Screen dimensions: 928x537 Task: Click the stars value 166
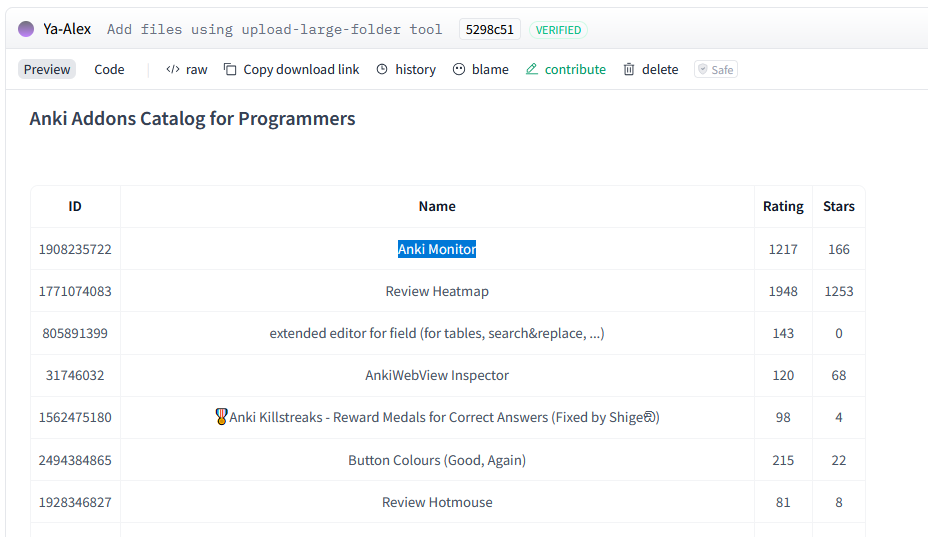(x=839, y=249)
